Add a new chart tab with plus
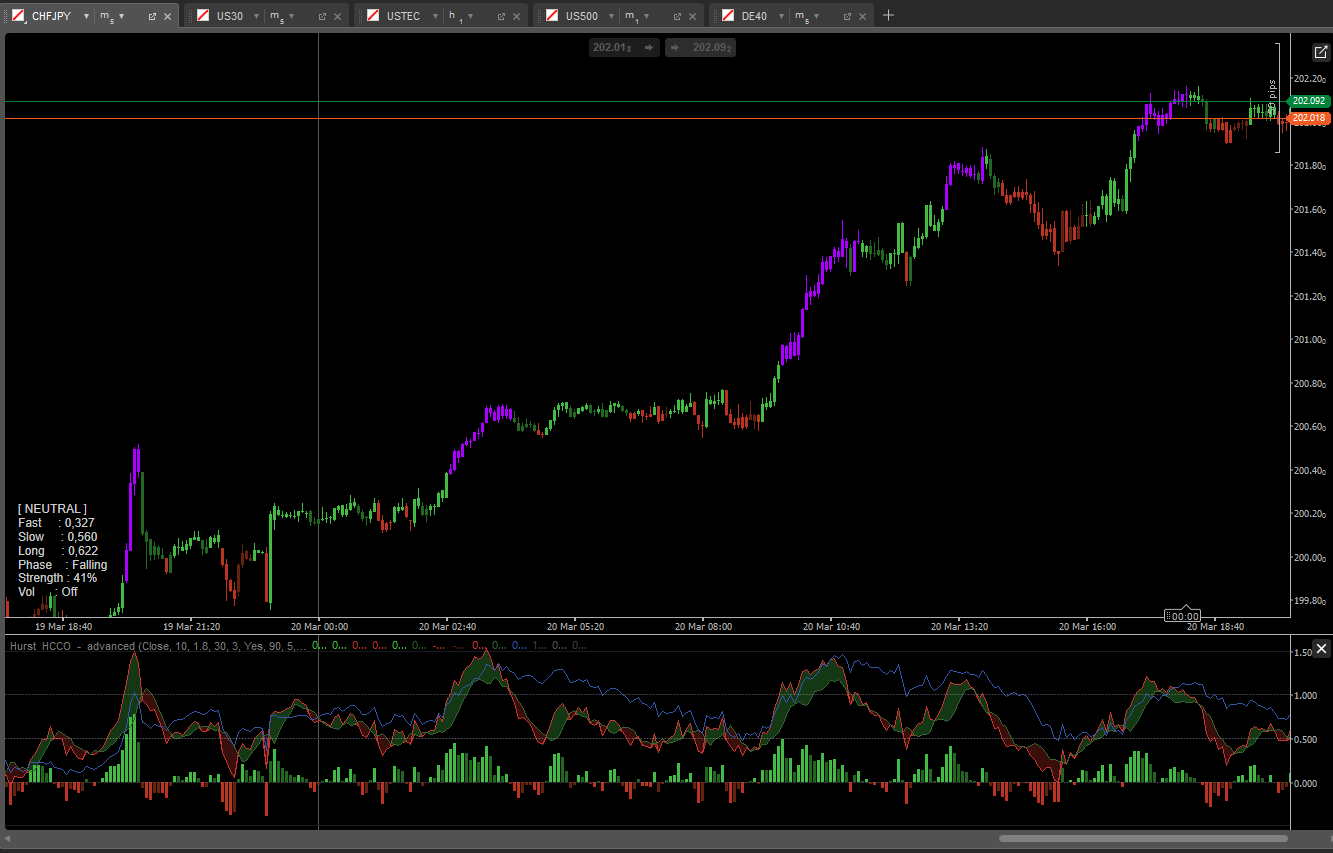 tap(889, 15)
